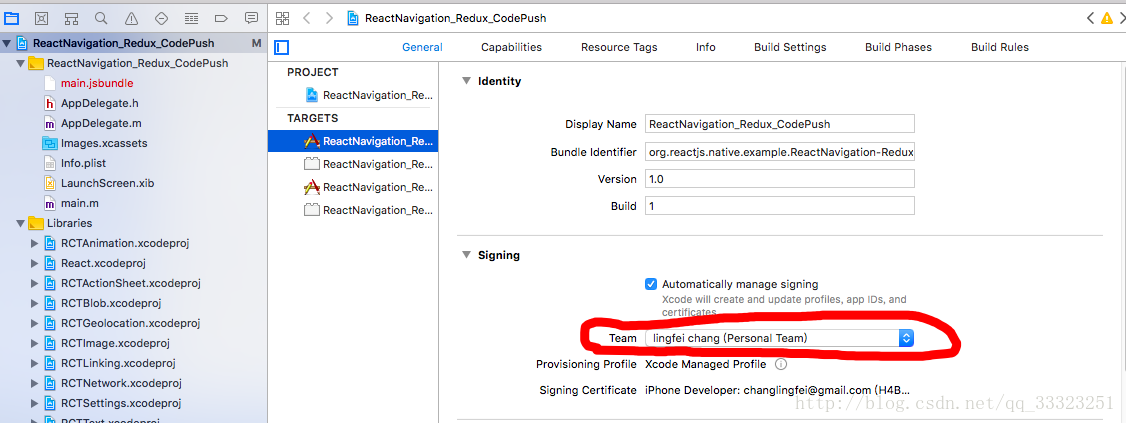Switch to the Capabilities tab
This screenshot has width=1126, height=423.
coord(511,47)
